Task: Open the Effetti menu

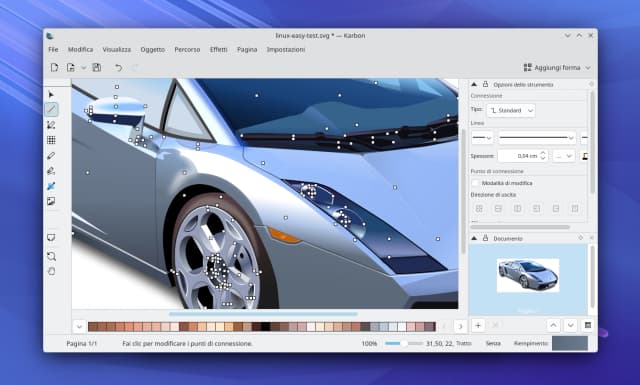Action: 219,49
